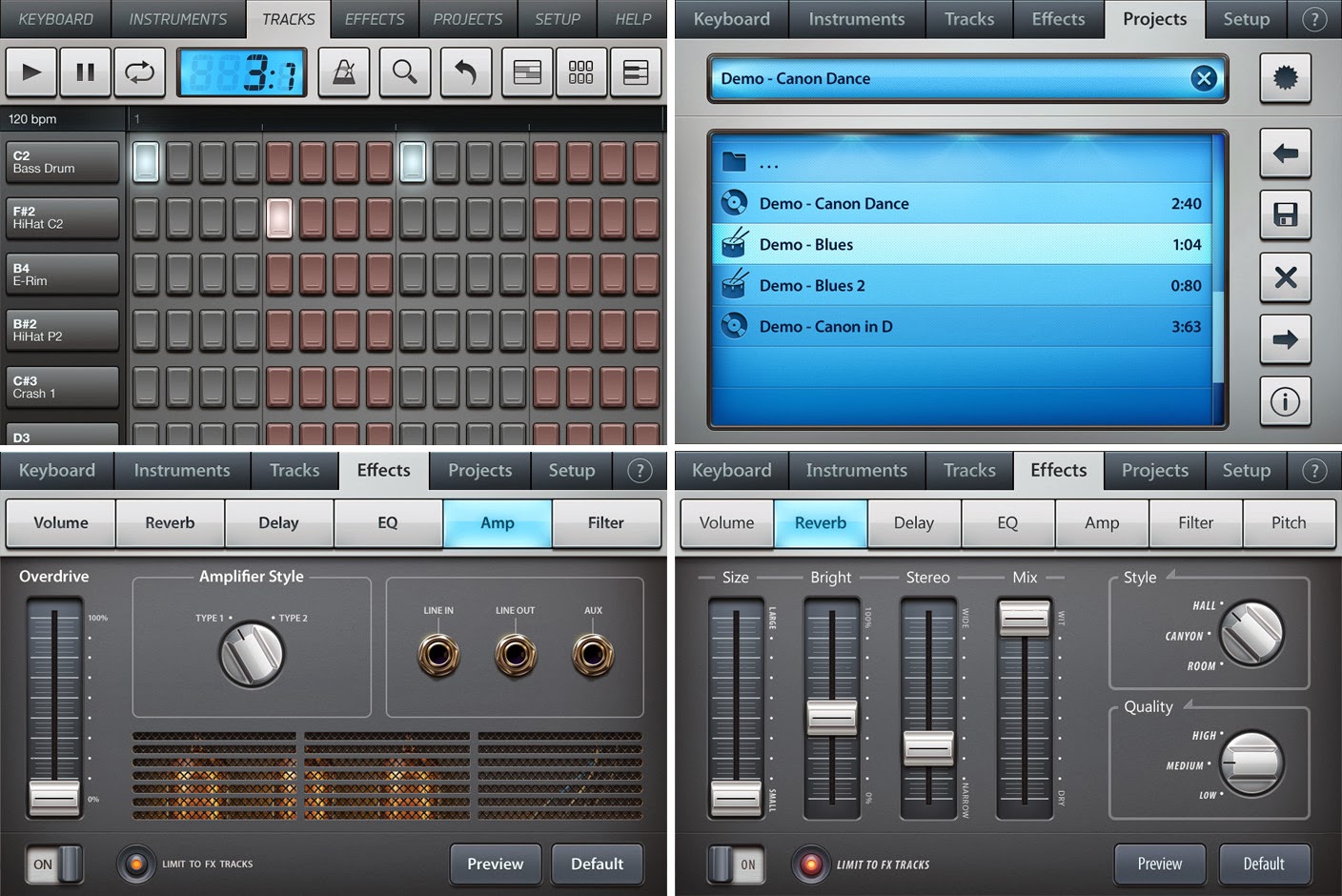This screenshot has height=896, width=1342.
Task: Clear the project name with the blue X
Action: (x=1204, y=78)
